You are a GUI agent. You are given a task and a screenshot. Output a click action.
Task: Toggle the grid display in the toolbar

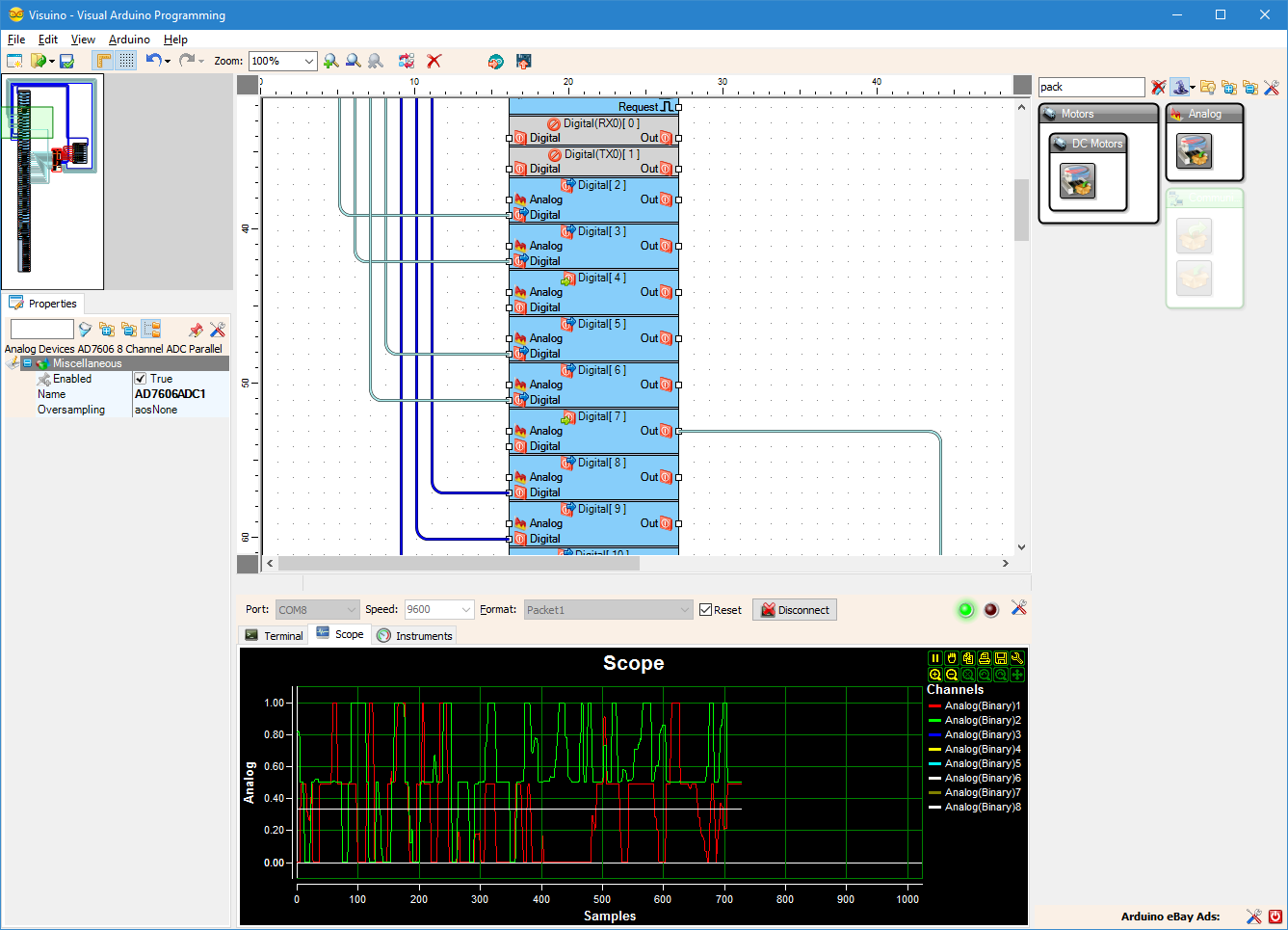128,61
